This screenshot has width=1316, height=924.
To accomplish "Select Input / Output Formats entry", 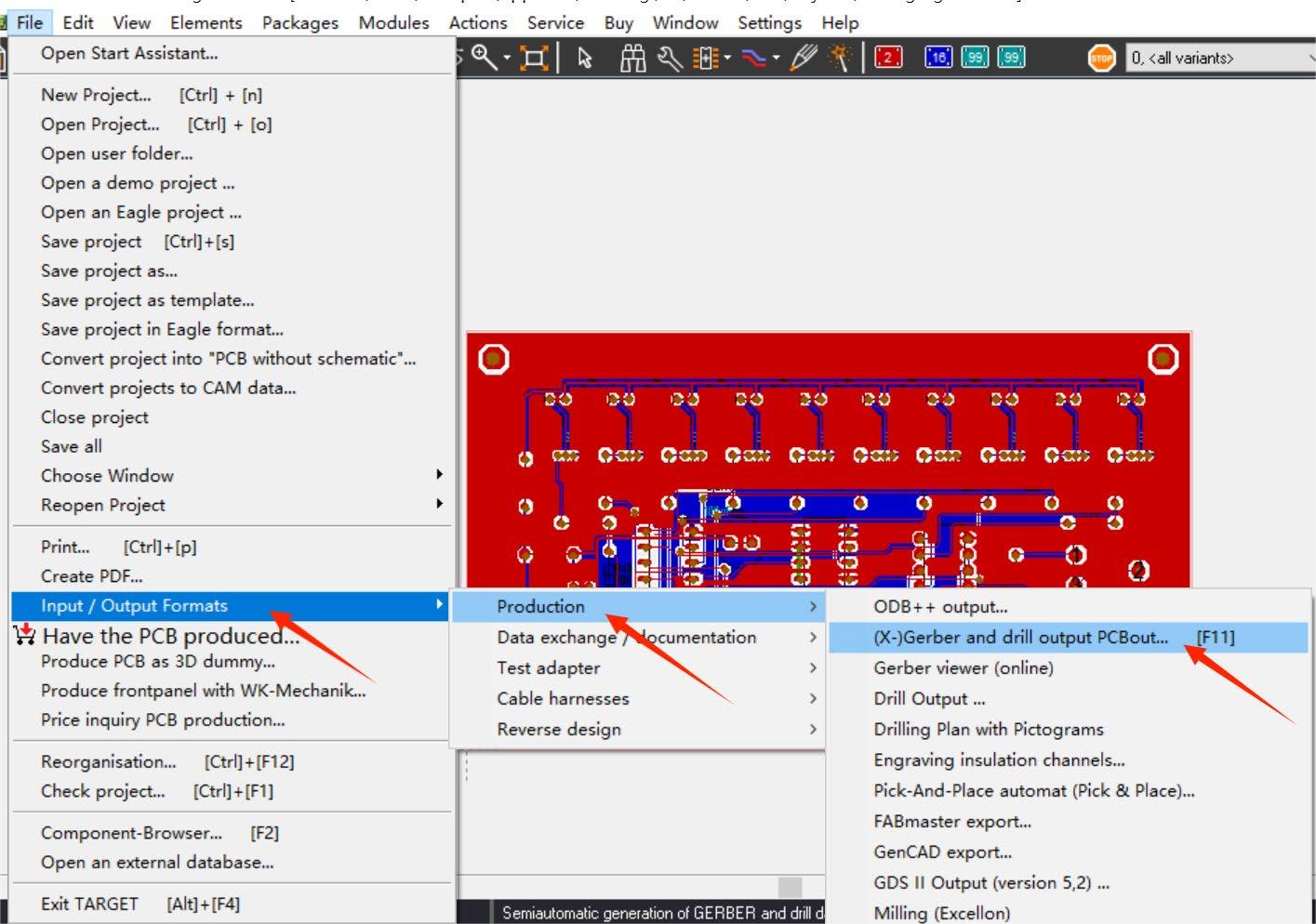I will click(x=232, y=605).
